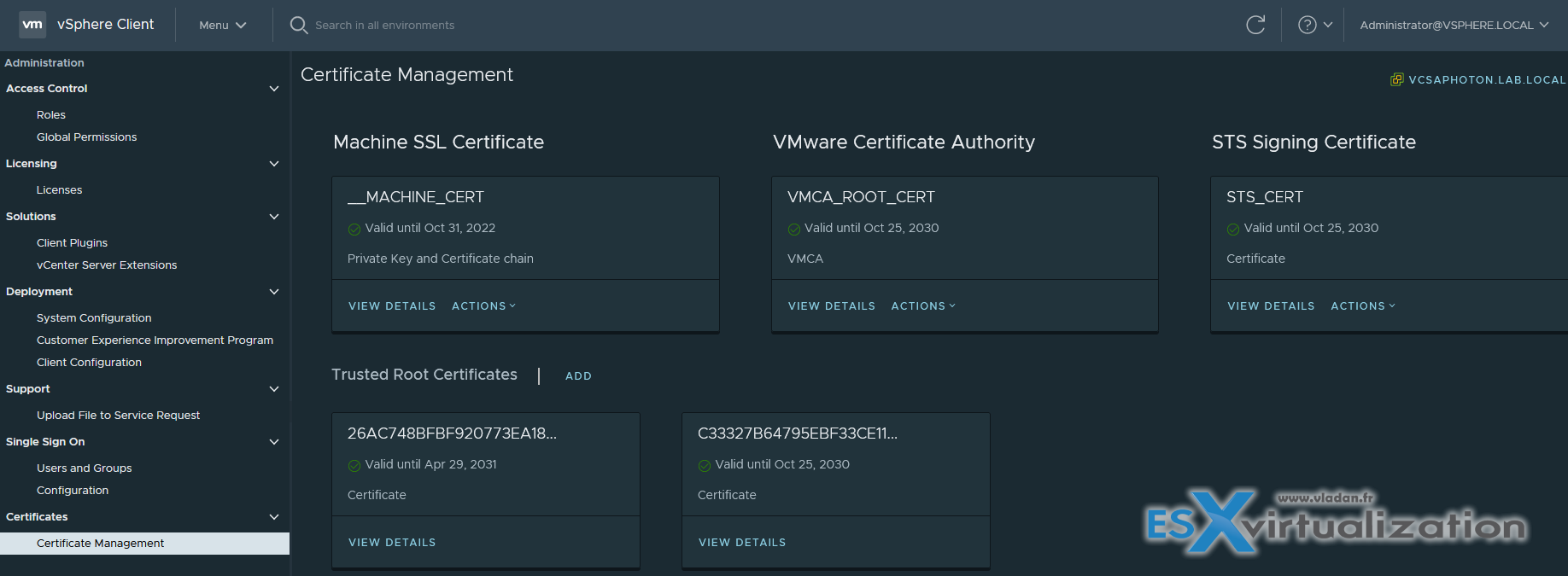View details of 26AC748BFBF920773EA18 root certificate
This screenshot has height=576, width=1568.
point(392,542)
